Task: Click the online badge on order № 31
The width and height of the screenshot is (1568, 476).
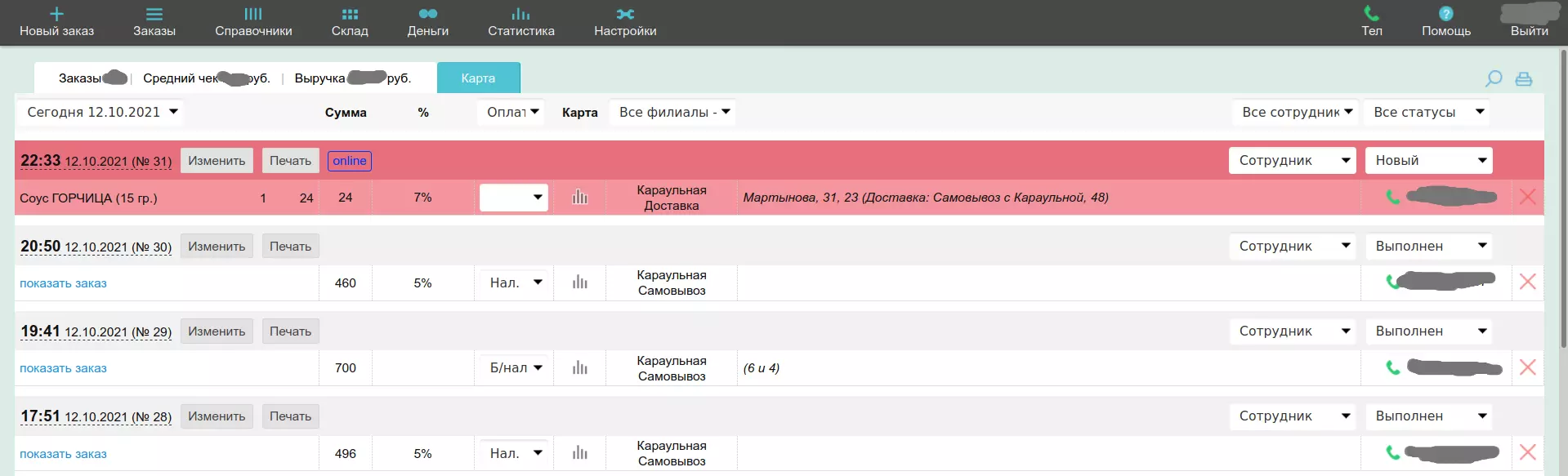Action: tap(350, 161)
